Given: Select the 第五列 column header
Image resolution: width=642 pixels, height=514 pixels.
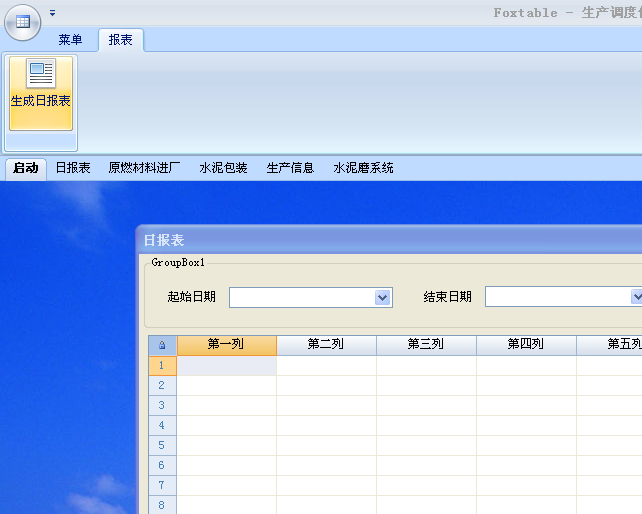Looking at the screenshot, I should click(x=609, y=345).
